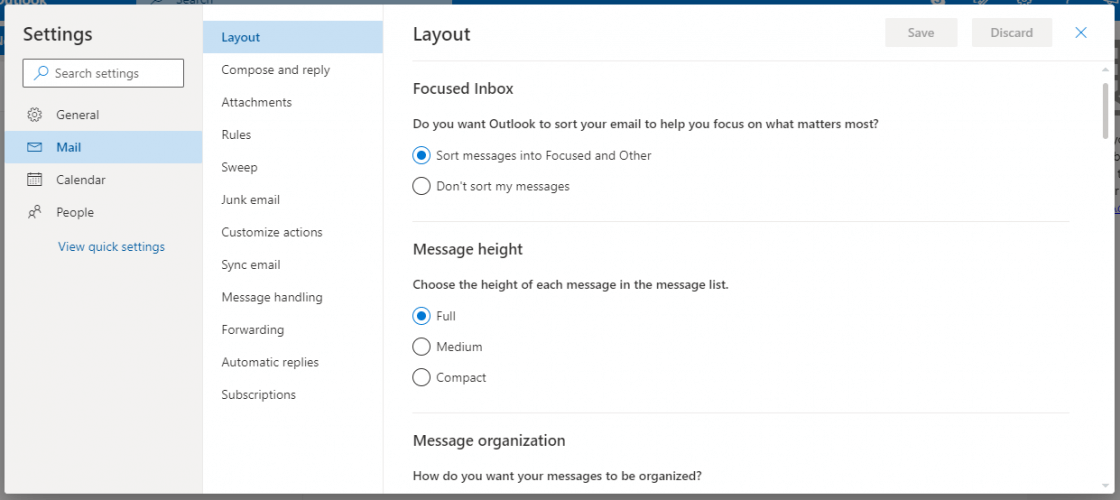The image size is (1120, 500).
Task: Open Rules settings
Action: pyautogui.click(x=293, y=134)
